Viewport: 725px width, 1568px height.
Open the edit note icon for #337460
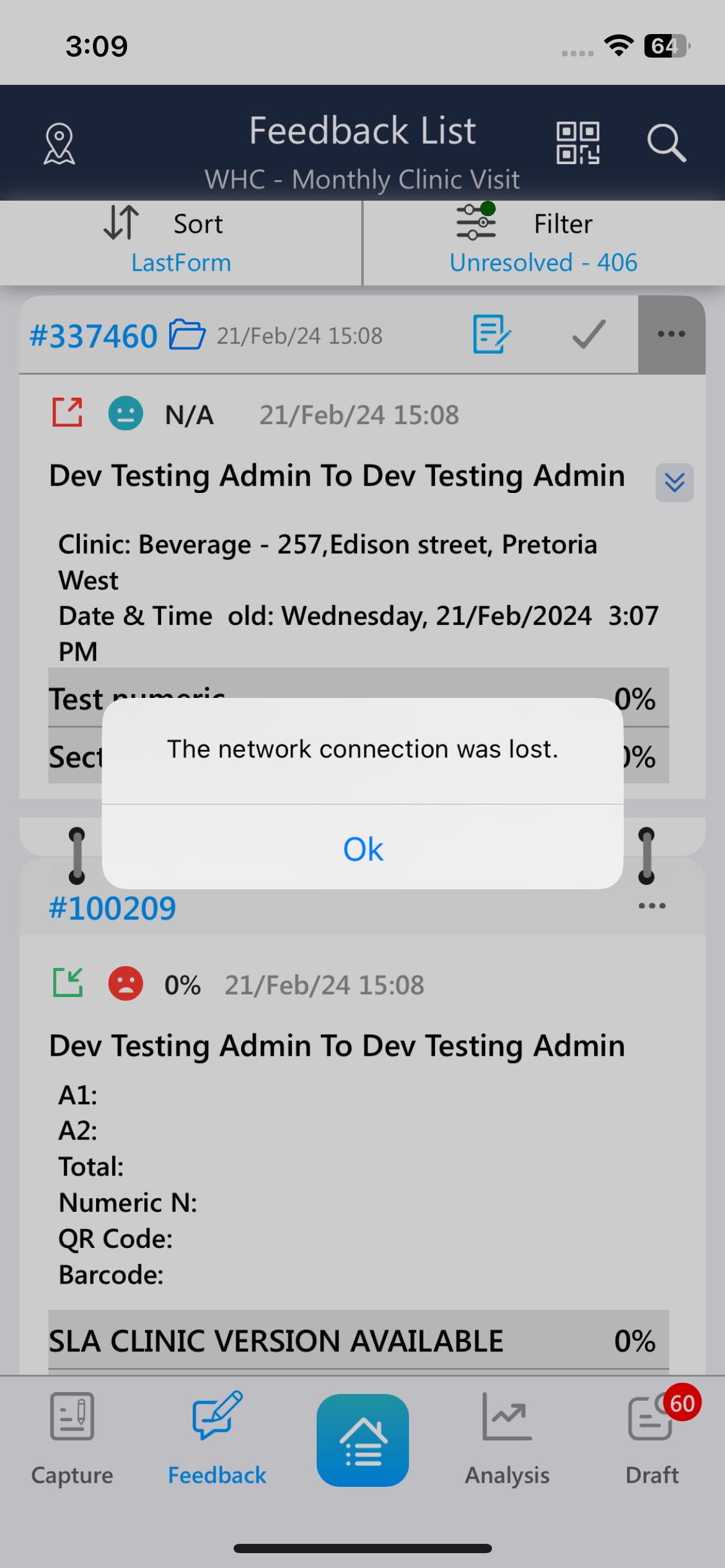491,334
